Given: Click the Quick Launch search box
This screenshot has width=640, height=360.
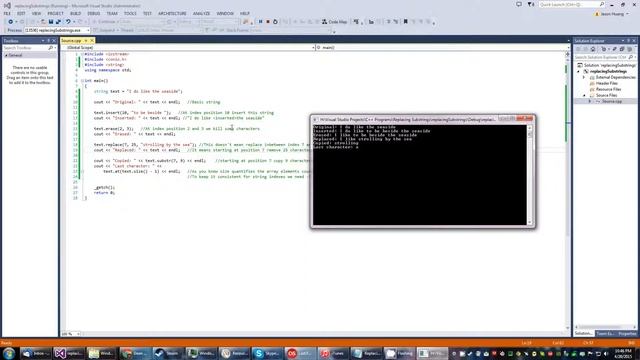Looking at the screenshot, I should pyautogui.click(x=571, y=4).
